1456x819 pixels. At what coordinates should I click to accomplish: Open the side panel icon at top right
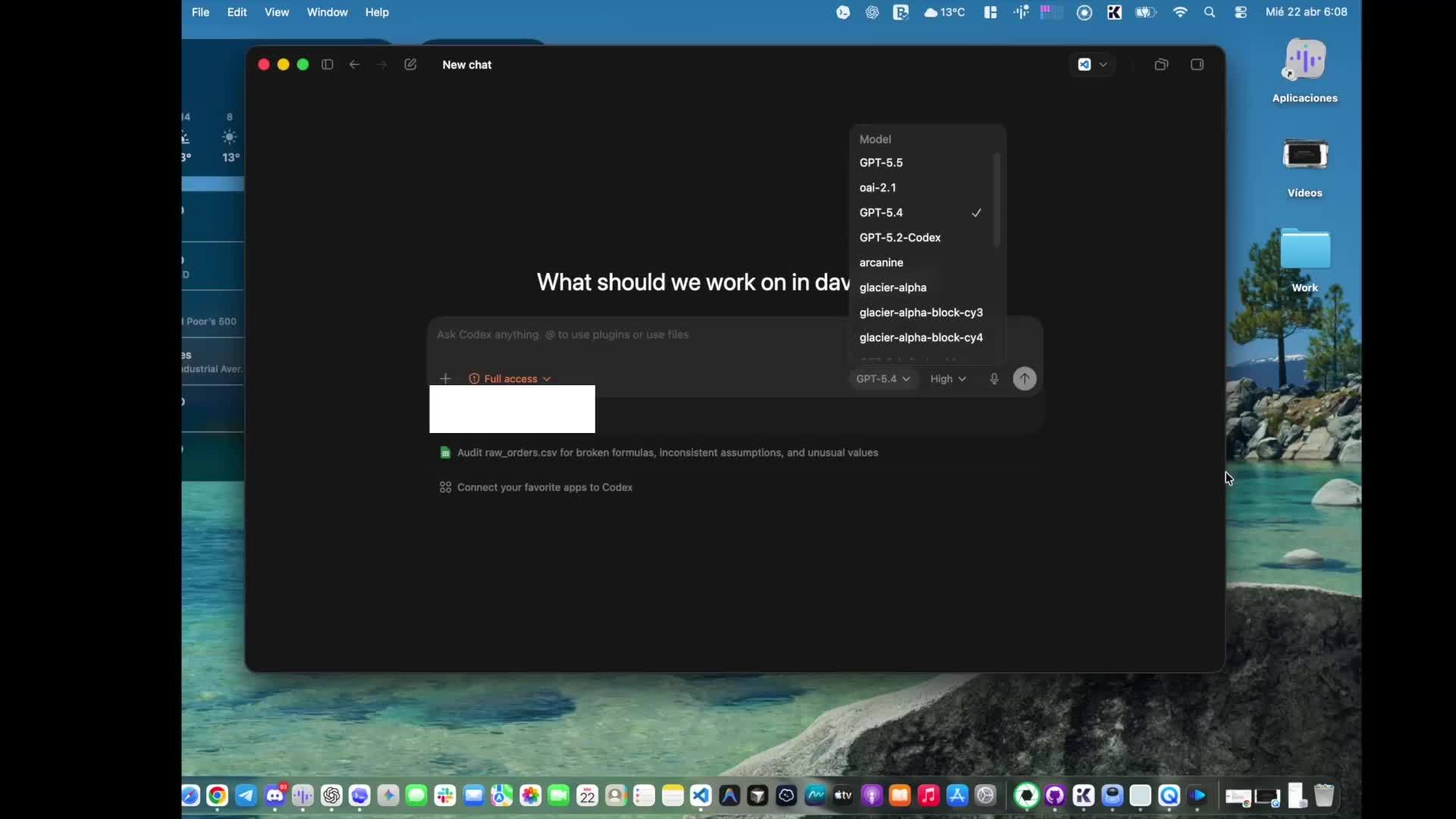1197,64
